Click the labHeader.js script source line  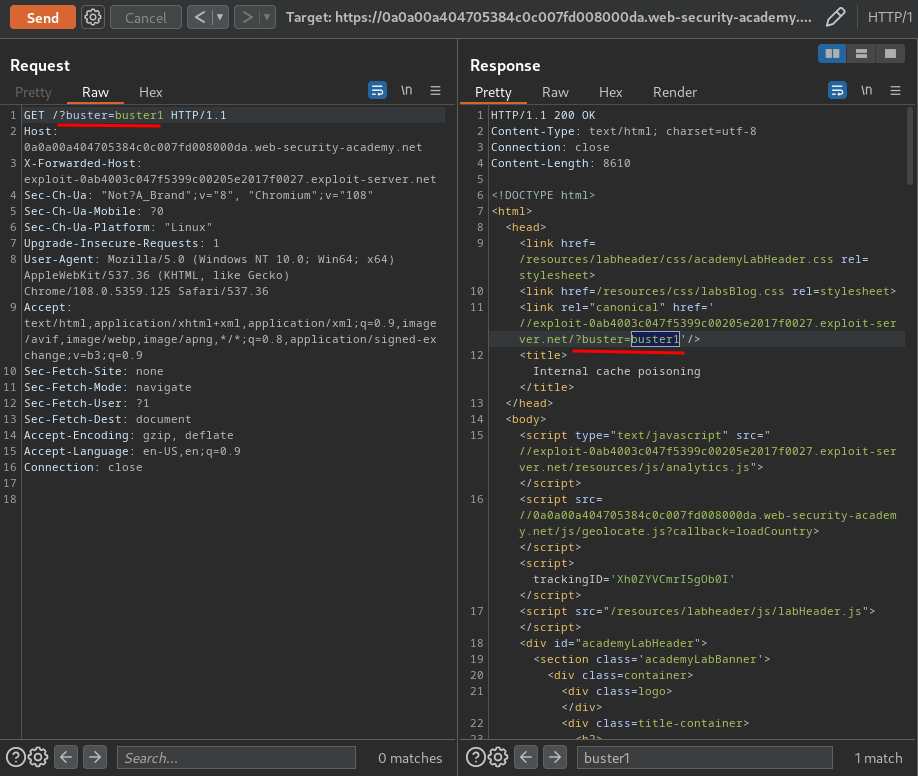(697, 611)
